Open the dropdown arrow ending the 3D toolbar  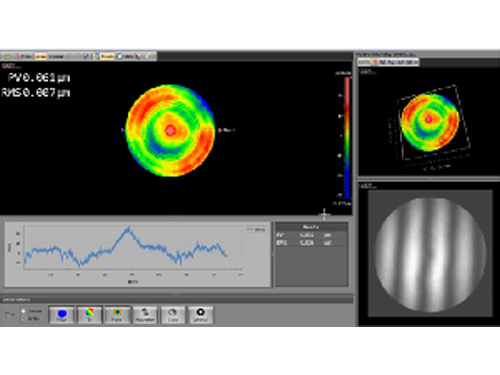click(x=416, y=62)
